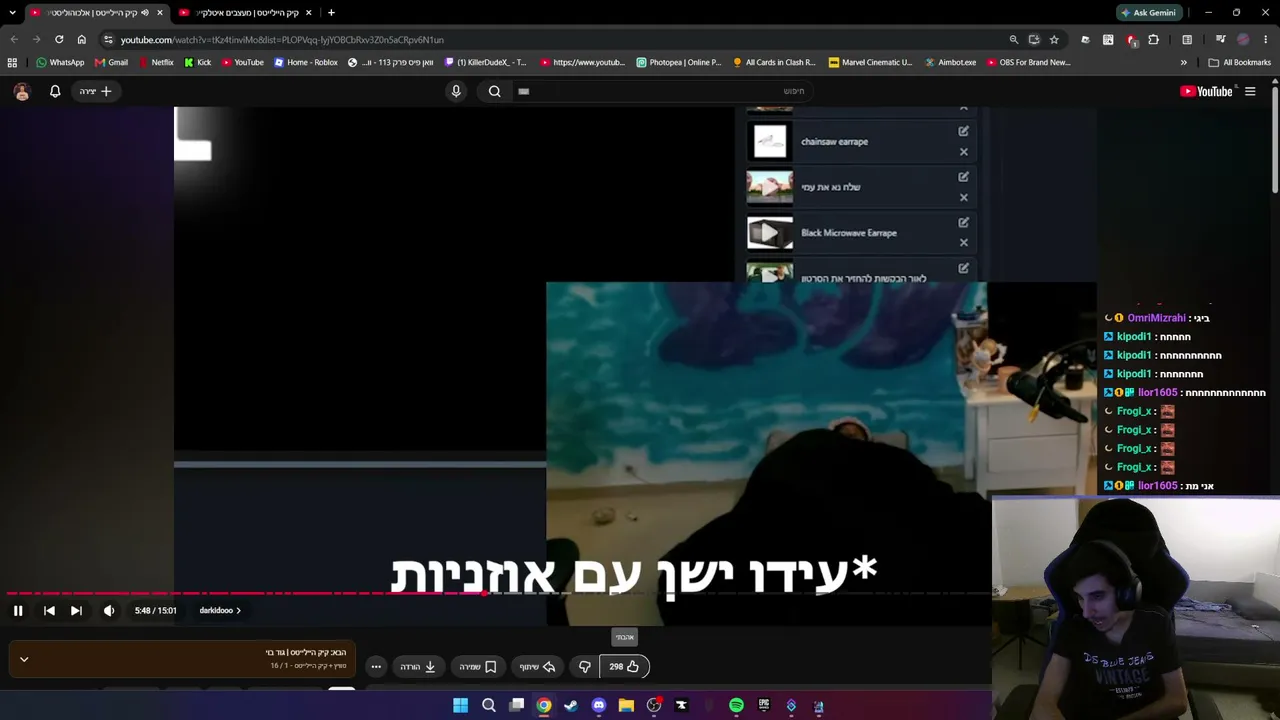This screenshot has width=1280, height=720.
Task: Open the Netflix bookmark
Action: 156,62
